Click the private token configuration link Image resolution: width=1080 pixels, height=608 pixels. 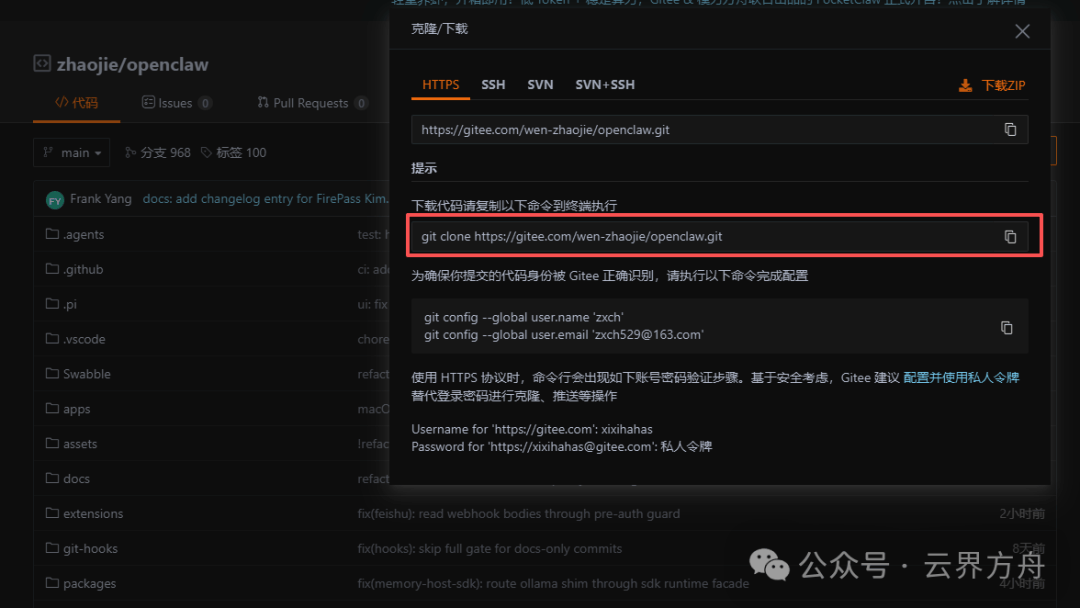[960, 378]
